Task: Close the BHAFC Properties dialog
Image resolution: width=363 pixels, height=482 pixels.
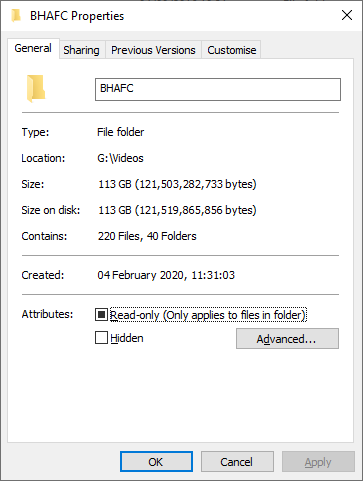Action: [x=347, y=15]
